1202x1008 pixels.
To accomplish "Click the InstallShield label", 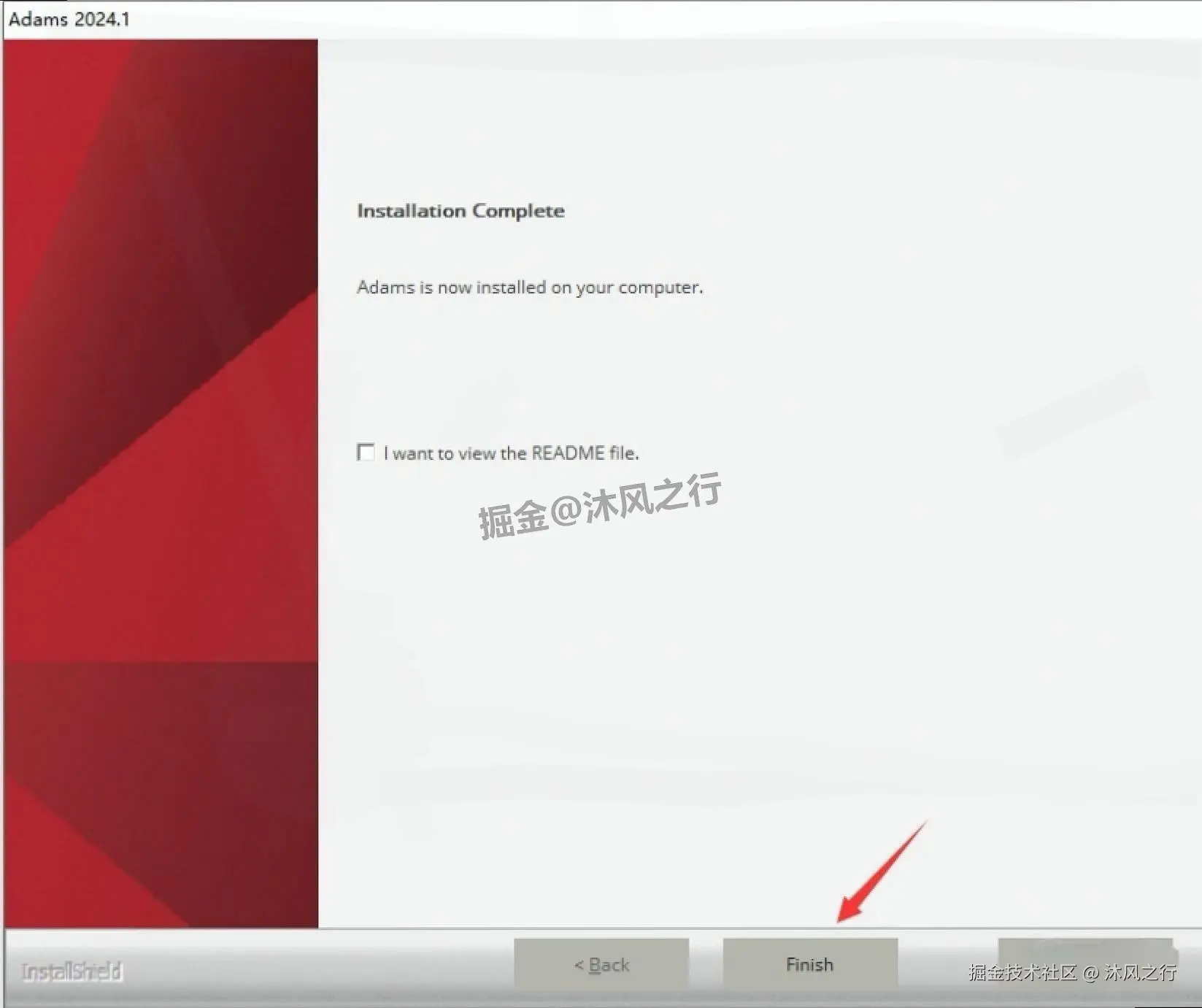I will pos(72,972).
